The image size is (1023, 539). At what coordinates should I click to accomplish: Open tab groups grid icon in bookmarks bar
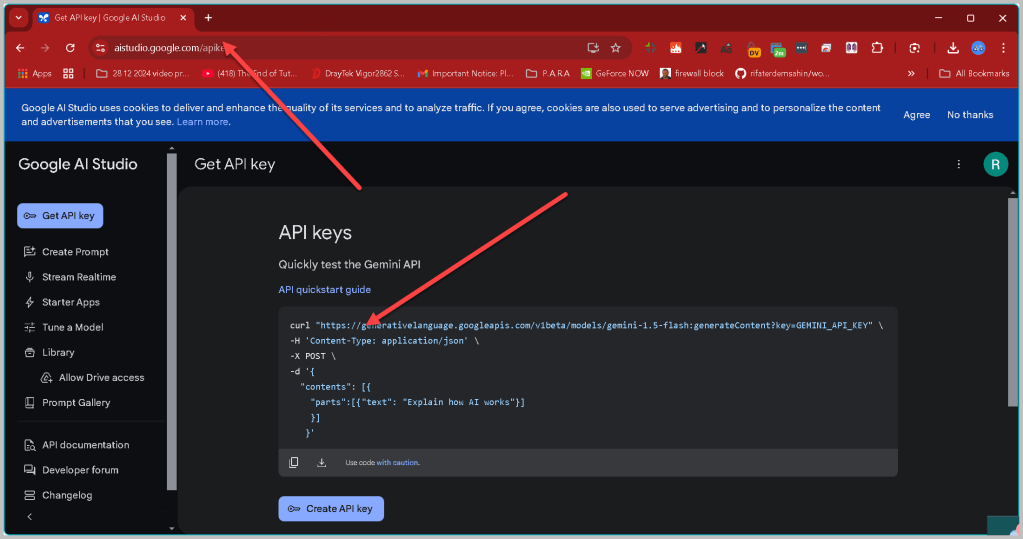(69, 74)
